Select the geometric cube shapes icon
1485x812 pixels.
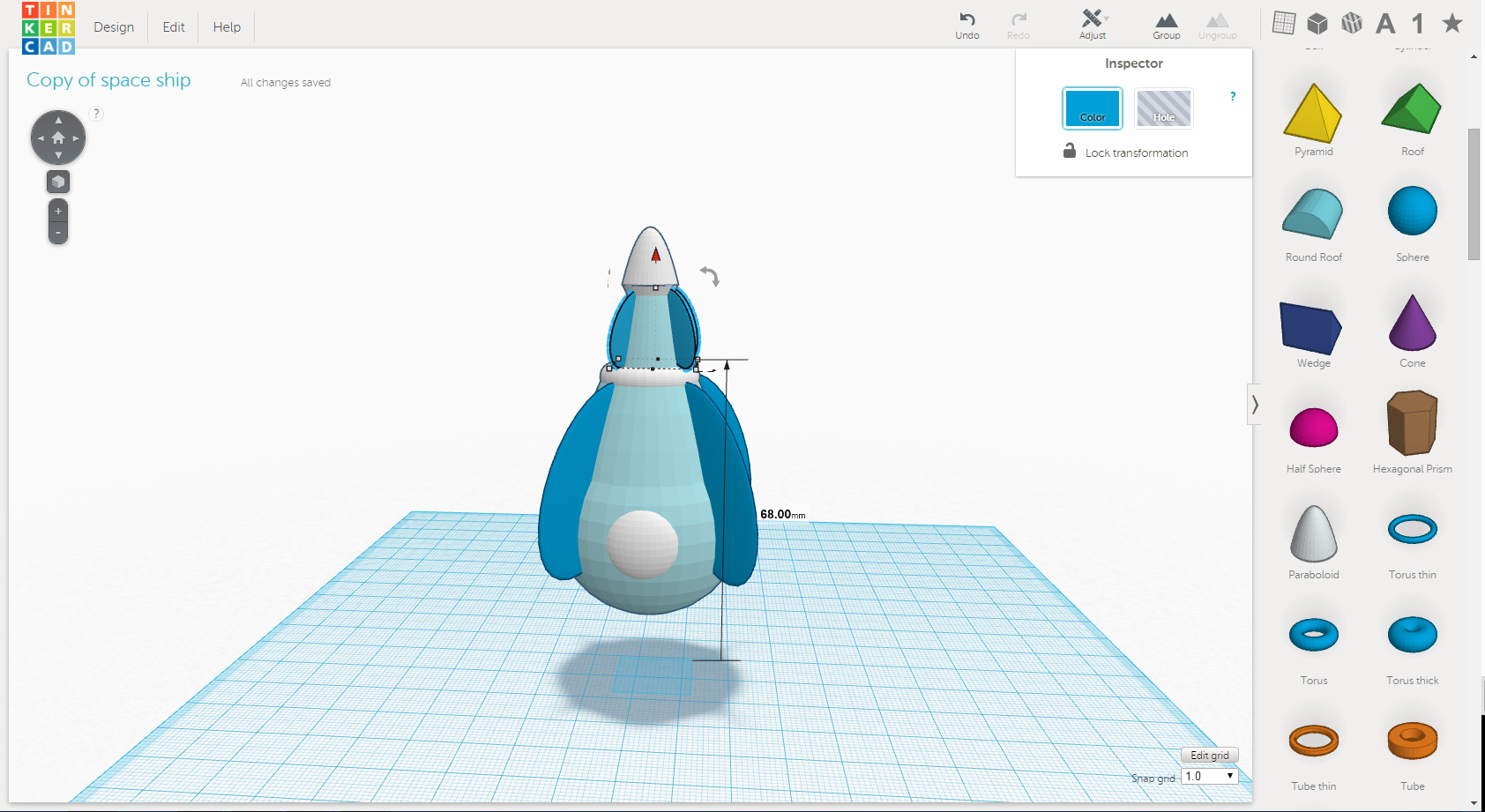[1317, 23]
